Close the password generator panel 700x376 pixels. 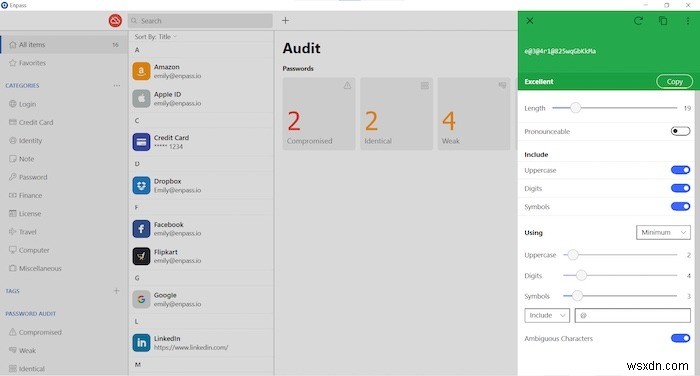tap(530, 21)
